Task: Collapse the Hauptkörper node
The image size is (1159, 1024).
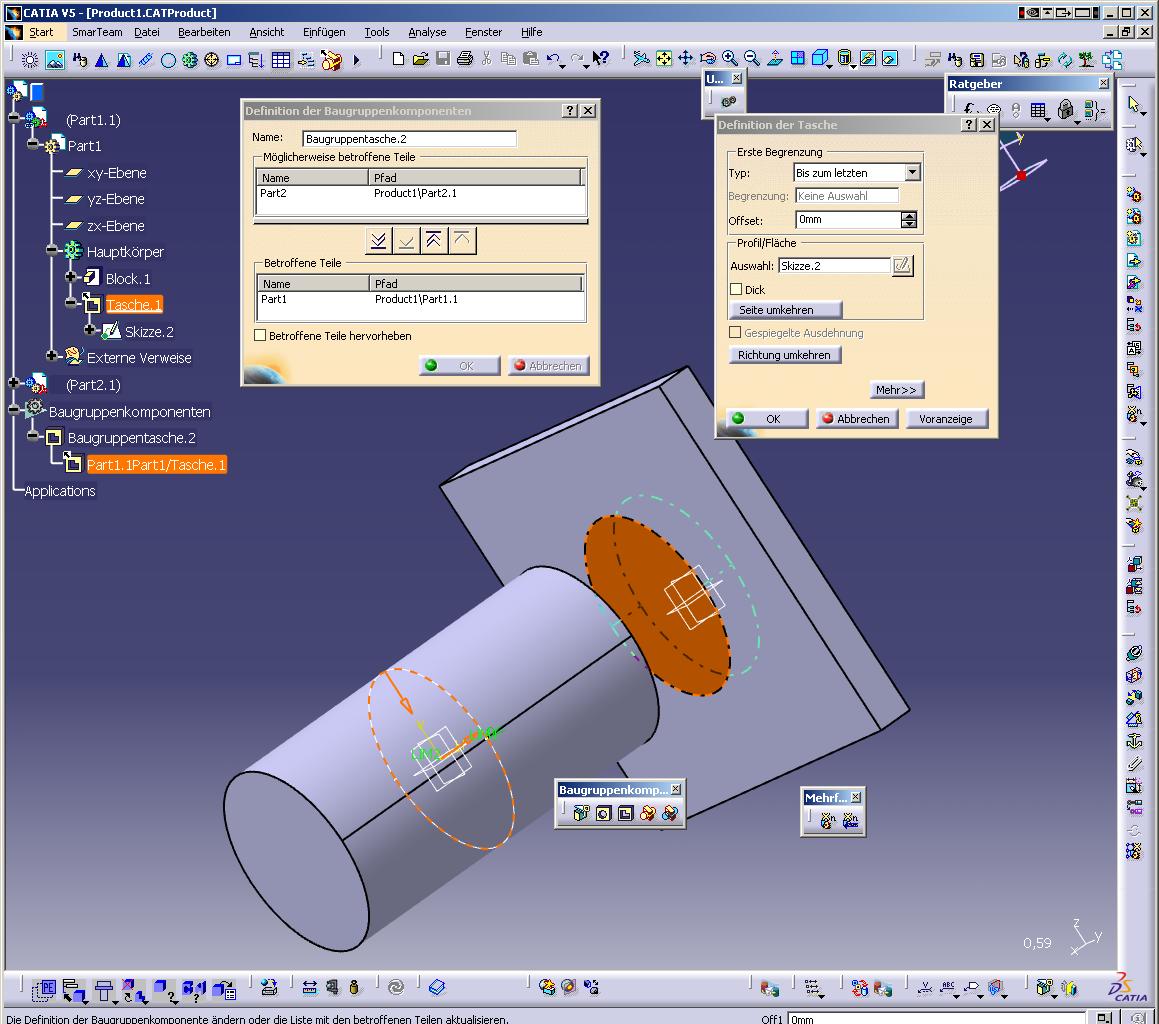Action: (51, 250)
